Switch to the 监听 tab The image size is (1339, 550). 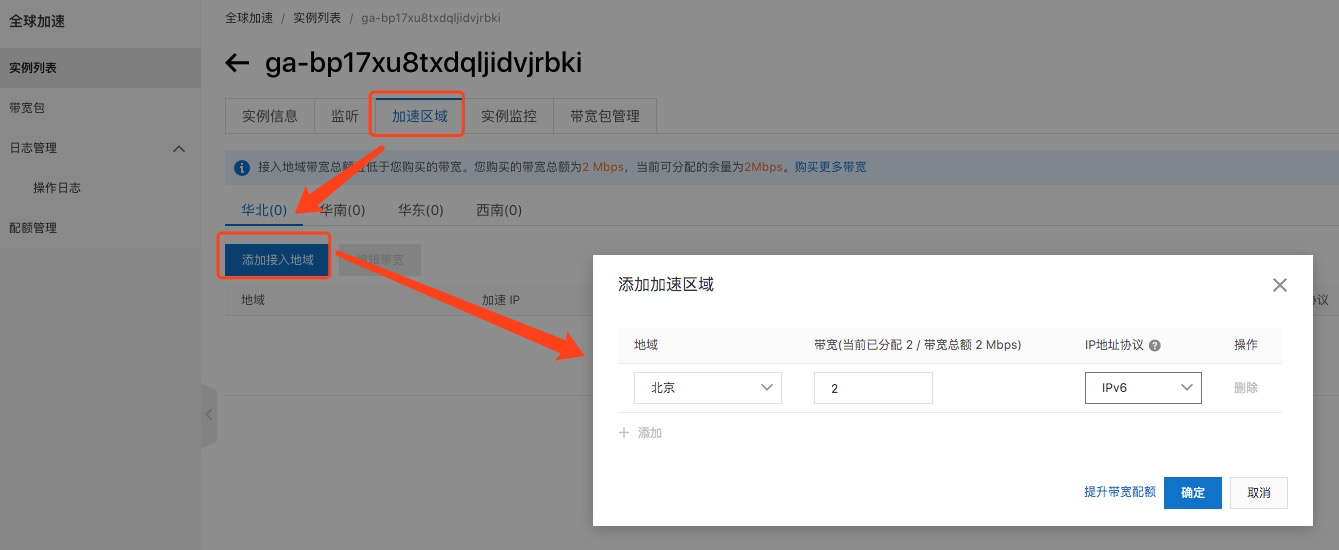[344, 116]
